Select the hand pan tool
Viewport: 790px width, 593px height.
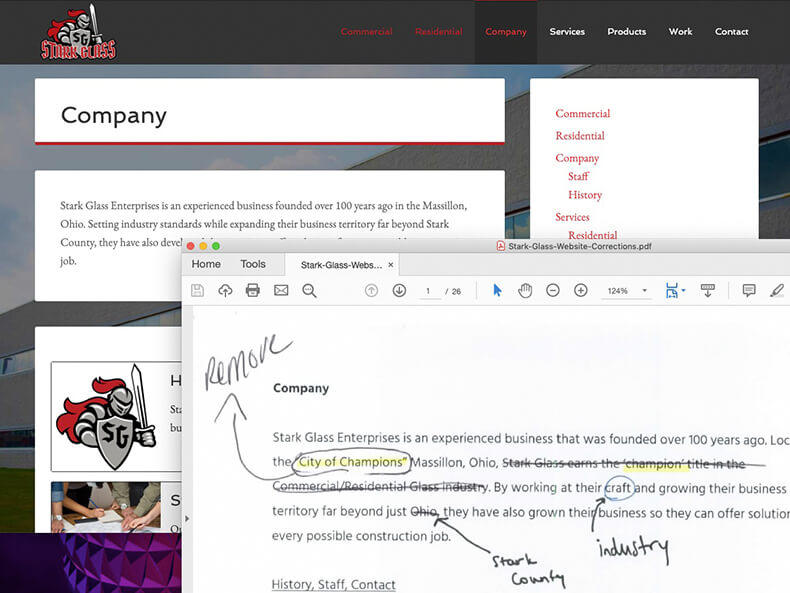[525, 290]
